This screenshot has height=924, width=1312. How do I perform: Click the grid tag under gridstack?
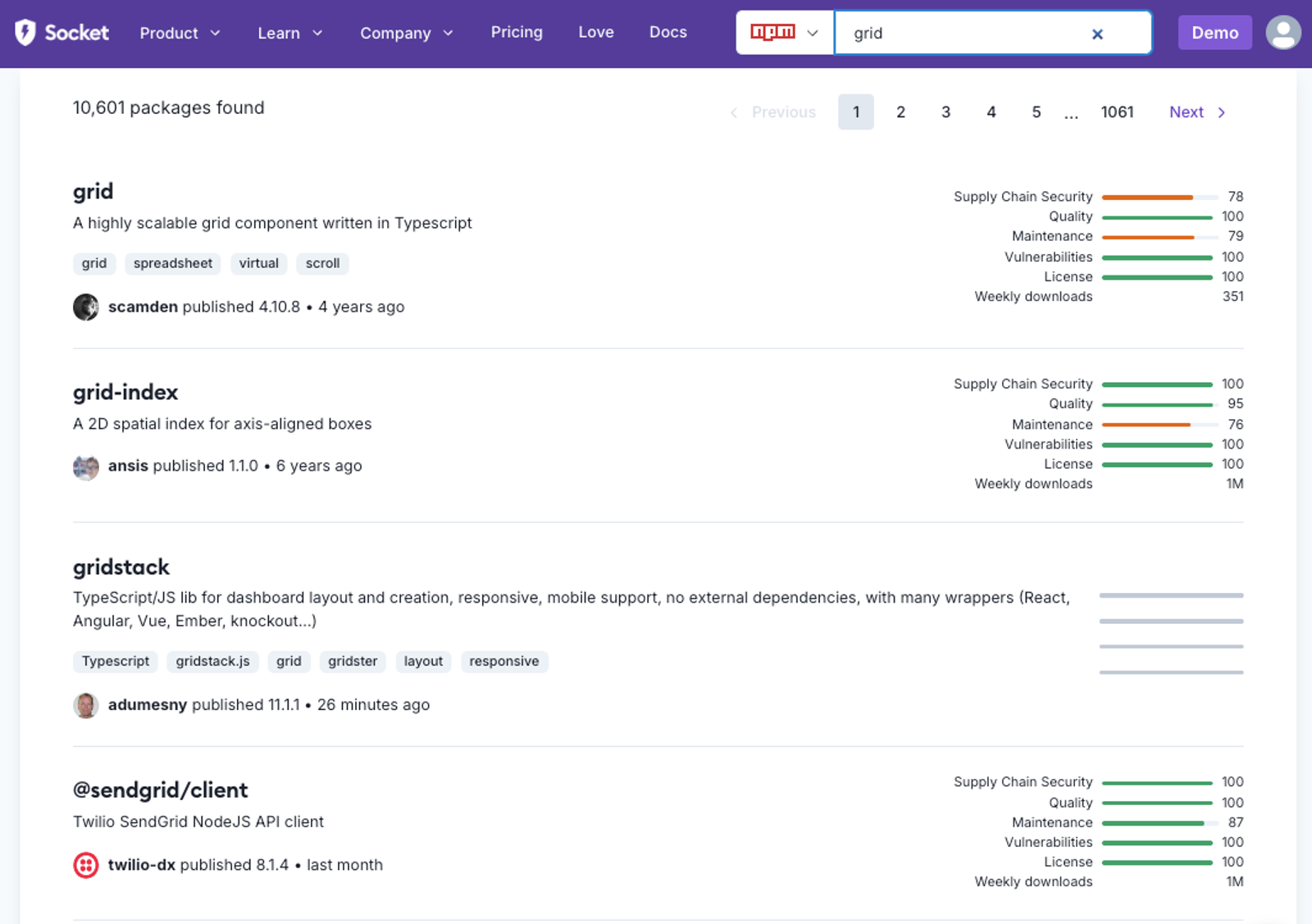pos(289,662)
